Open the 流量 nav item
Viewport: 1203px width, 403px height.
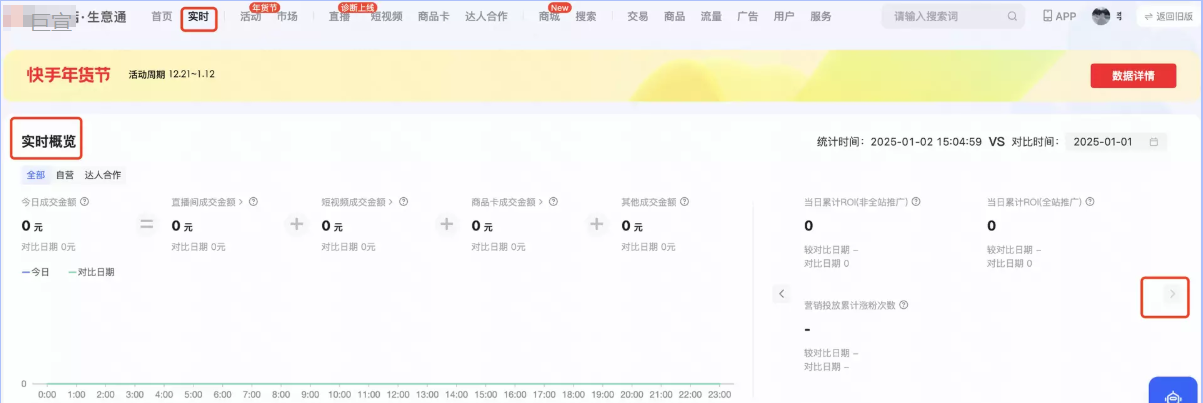coord(711,17)
